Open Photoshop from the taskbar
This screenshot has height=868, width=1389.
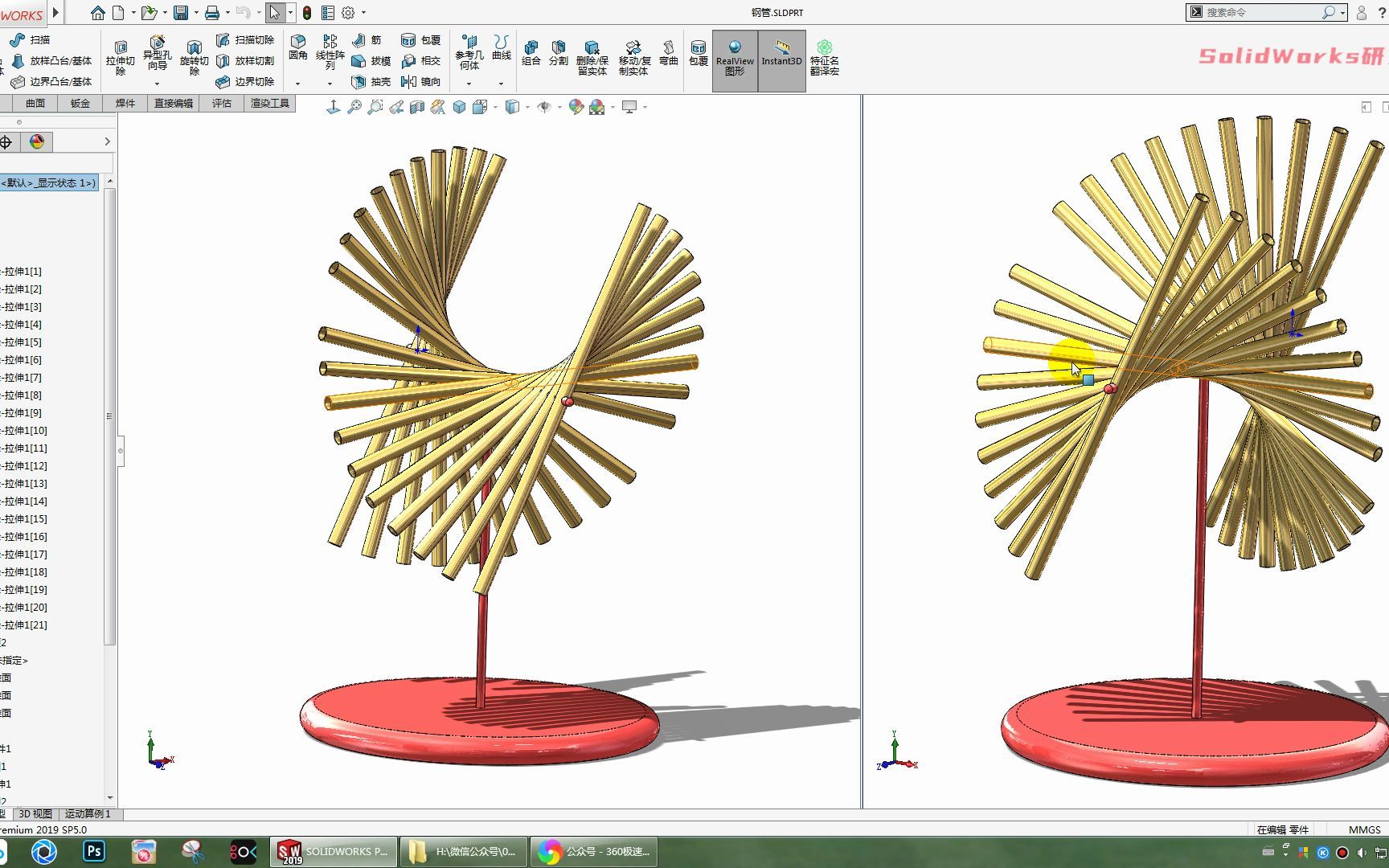pyautogui.click(x=94, y=851)
